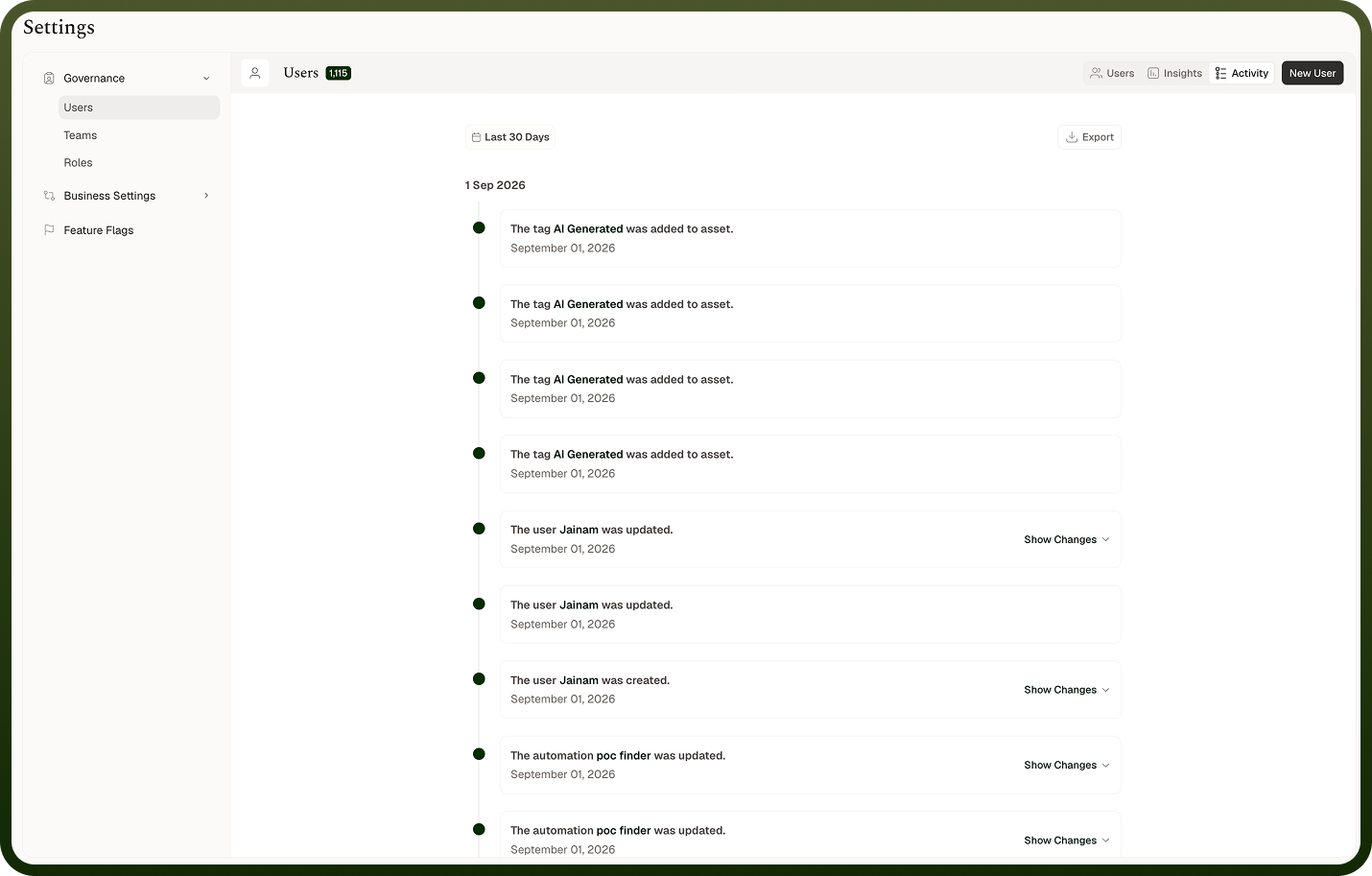Click the Feature Flags flag icon

[49, 230]
